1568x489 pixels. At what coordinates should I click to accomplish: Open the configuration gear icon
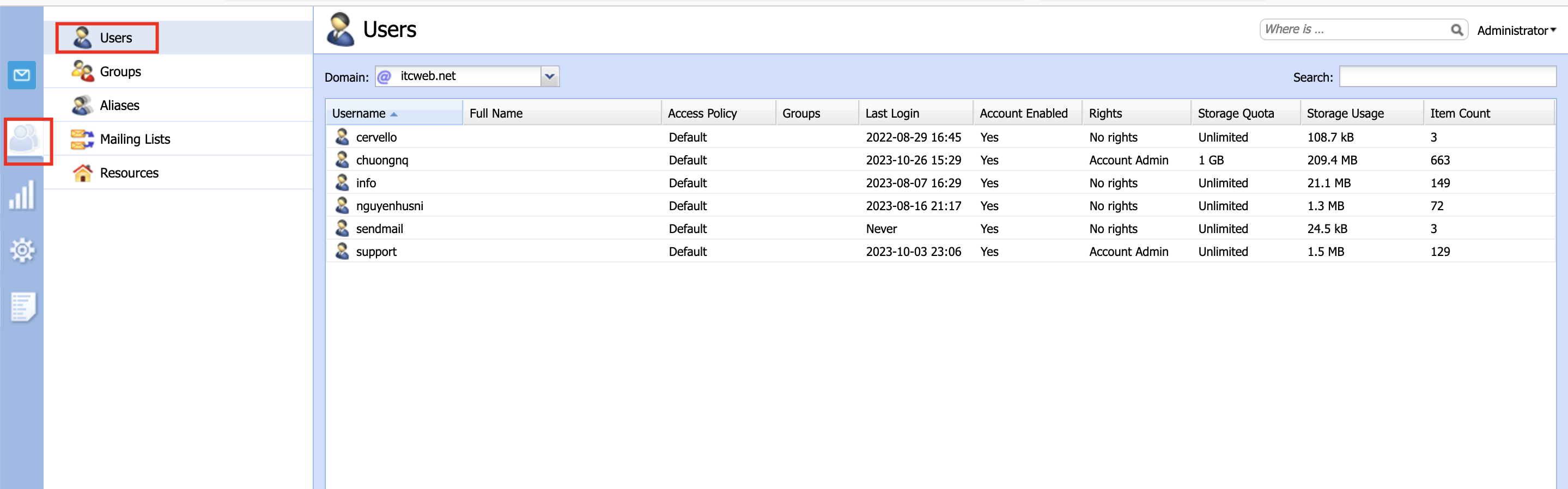point(22,250)
